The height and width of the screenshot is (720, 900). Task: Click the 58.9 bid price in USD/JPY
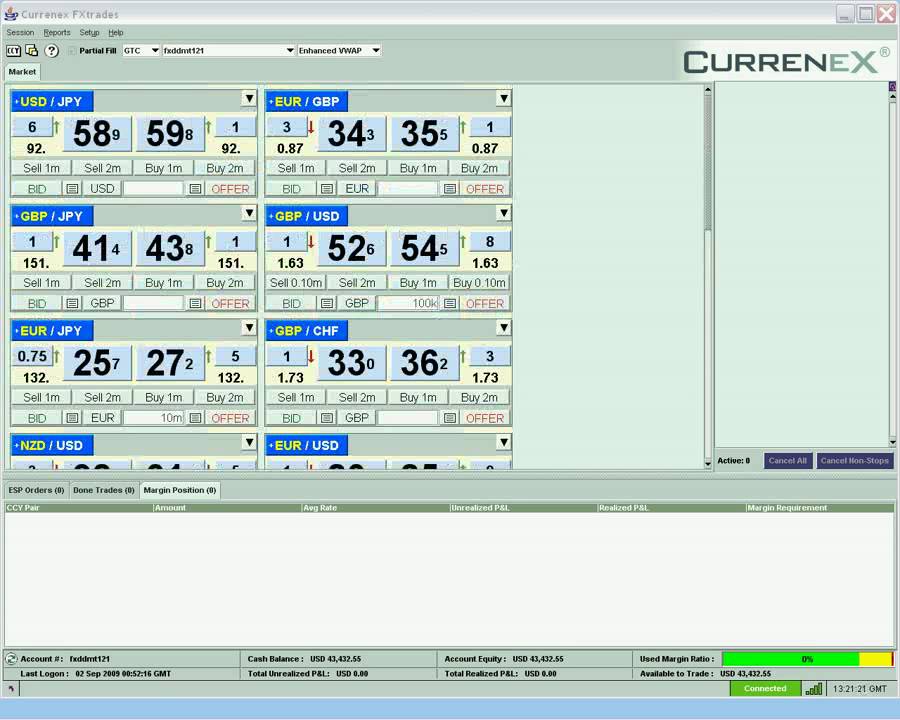[97, 134]
